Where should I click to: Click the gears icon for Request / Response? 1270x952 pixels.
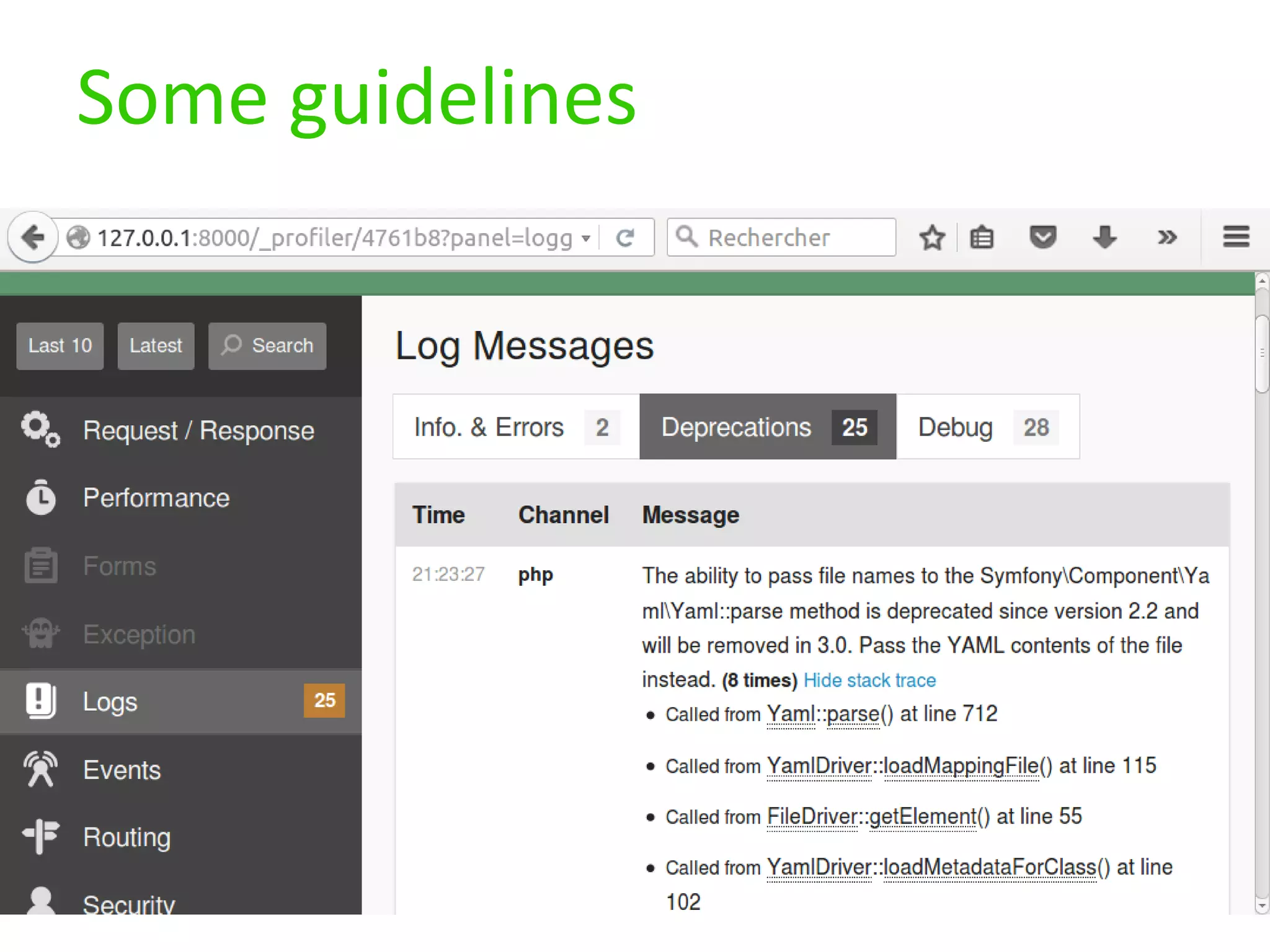tap(41, 429)
